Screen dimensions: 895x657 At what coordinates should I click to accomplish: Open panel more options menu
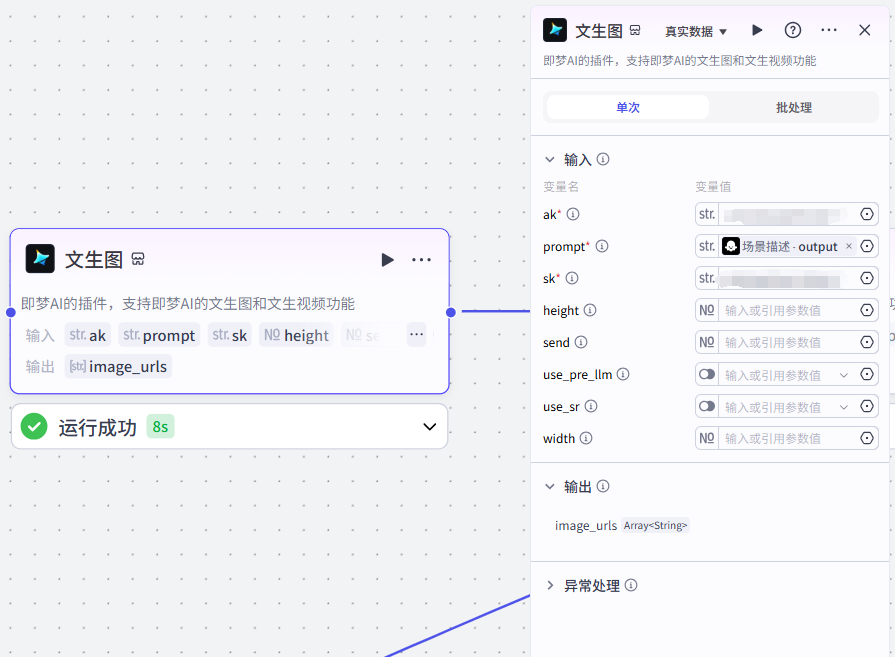[x=829, y=30]
